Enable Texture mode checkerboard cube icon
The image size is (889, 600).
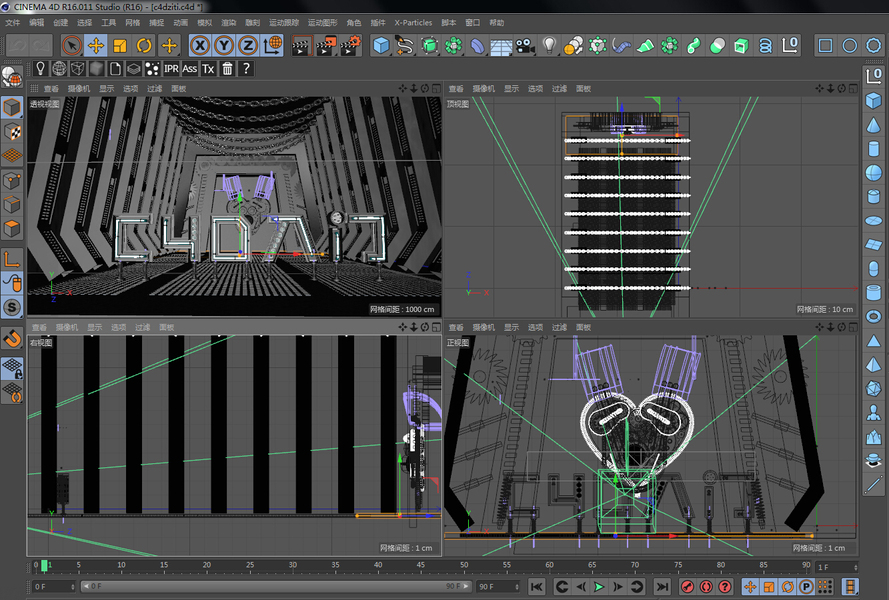pos(12,132)
